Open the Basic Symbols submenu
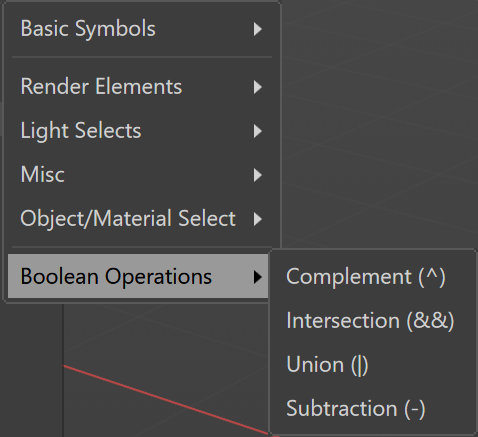478x437 pixels. (138, 29)
